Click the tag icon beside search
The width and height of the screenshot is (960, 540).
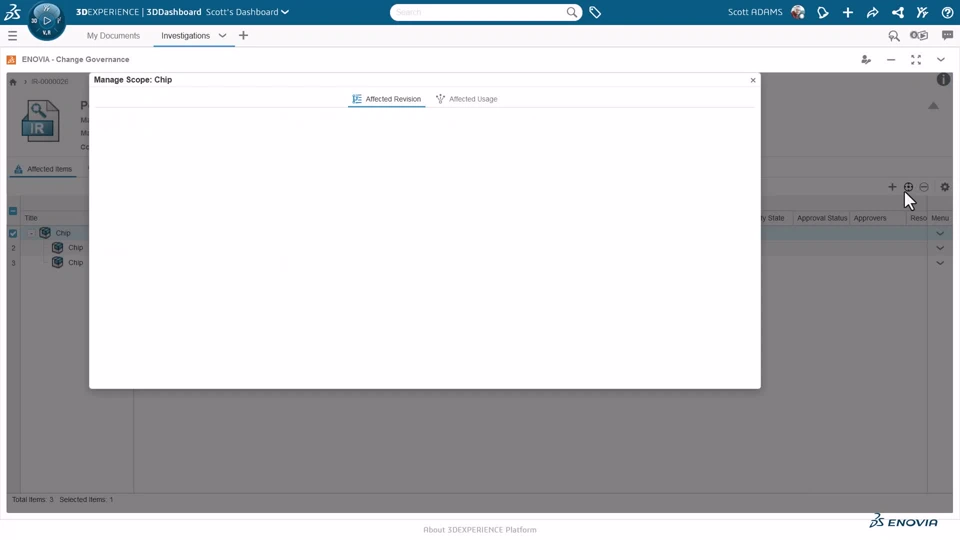point(595,12)
